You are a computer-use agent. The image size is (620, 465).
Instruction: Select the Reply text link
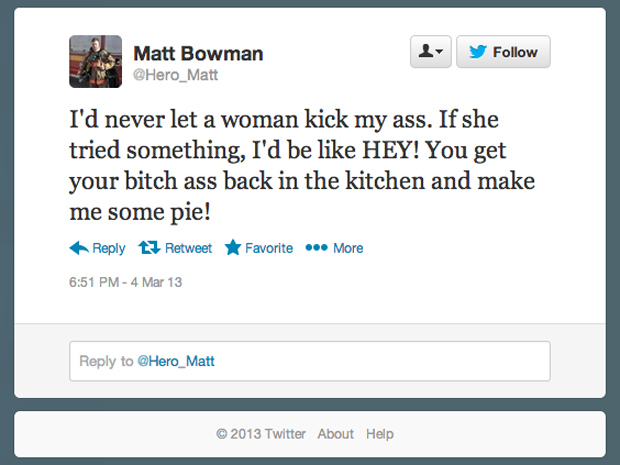pos(109,248)
